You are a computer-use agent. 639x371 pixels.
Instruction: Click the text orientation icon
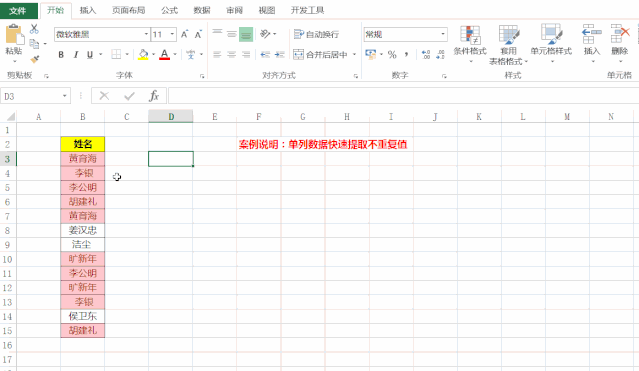click(x=265, y=34)
